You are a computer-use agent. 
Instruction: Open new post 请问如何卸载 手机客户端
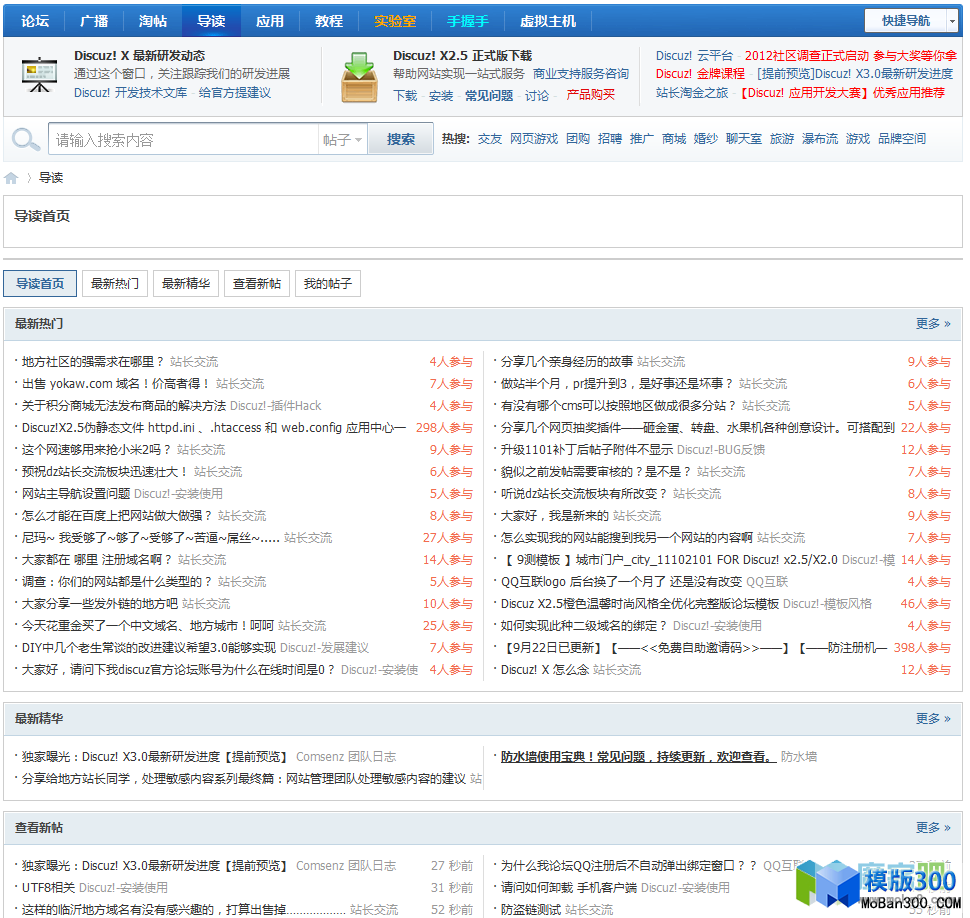pyautogui.click(x=569, y=888)
